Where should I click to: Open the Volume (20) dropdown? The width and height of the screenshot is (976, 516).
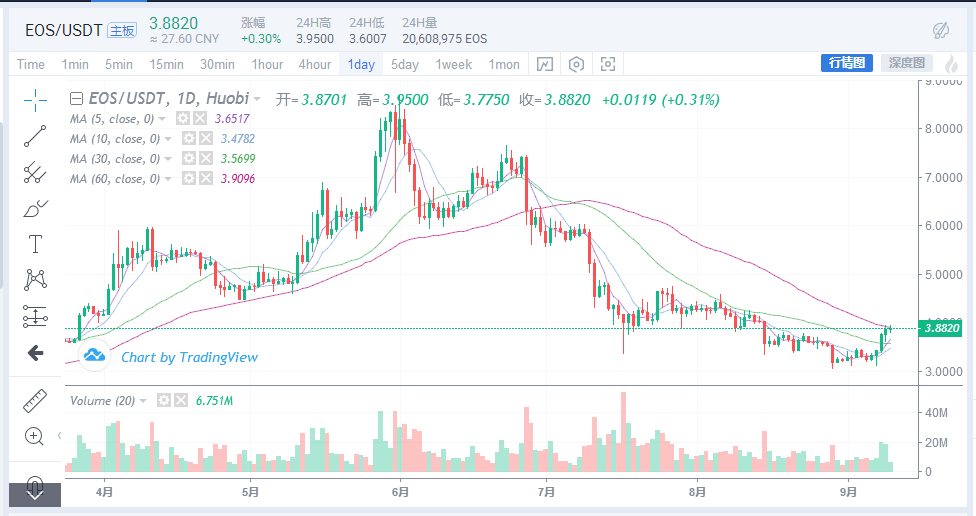point(143,400)
